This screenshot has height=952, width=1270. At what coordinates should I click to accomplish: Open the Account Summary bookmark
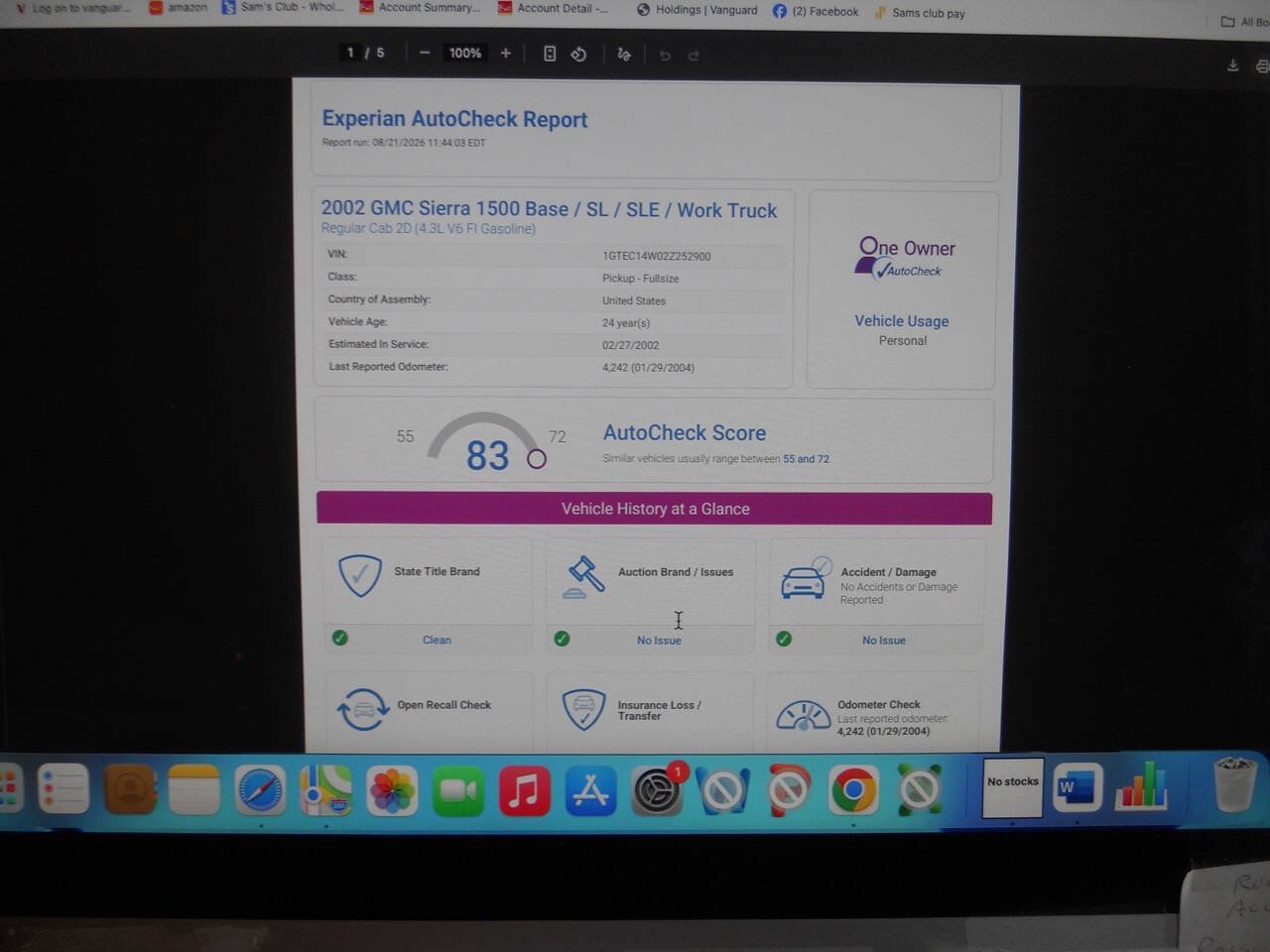pyautogui.click(x=420, y=8)
